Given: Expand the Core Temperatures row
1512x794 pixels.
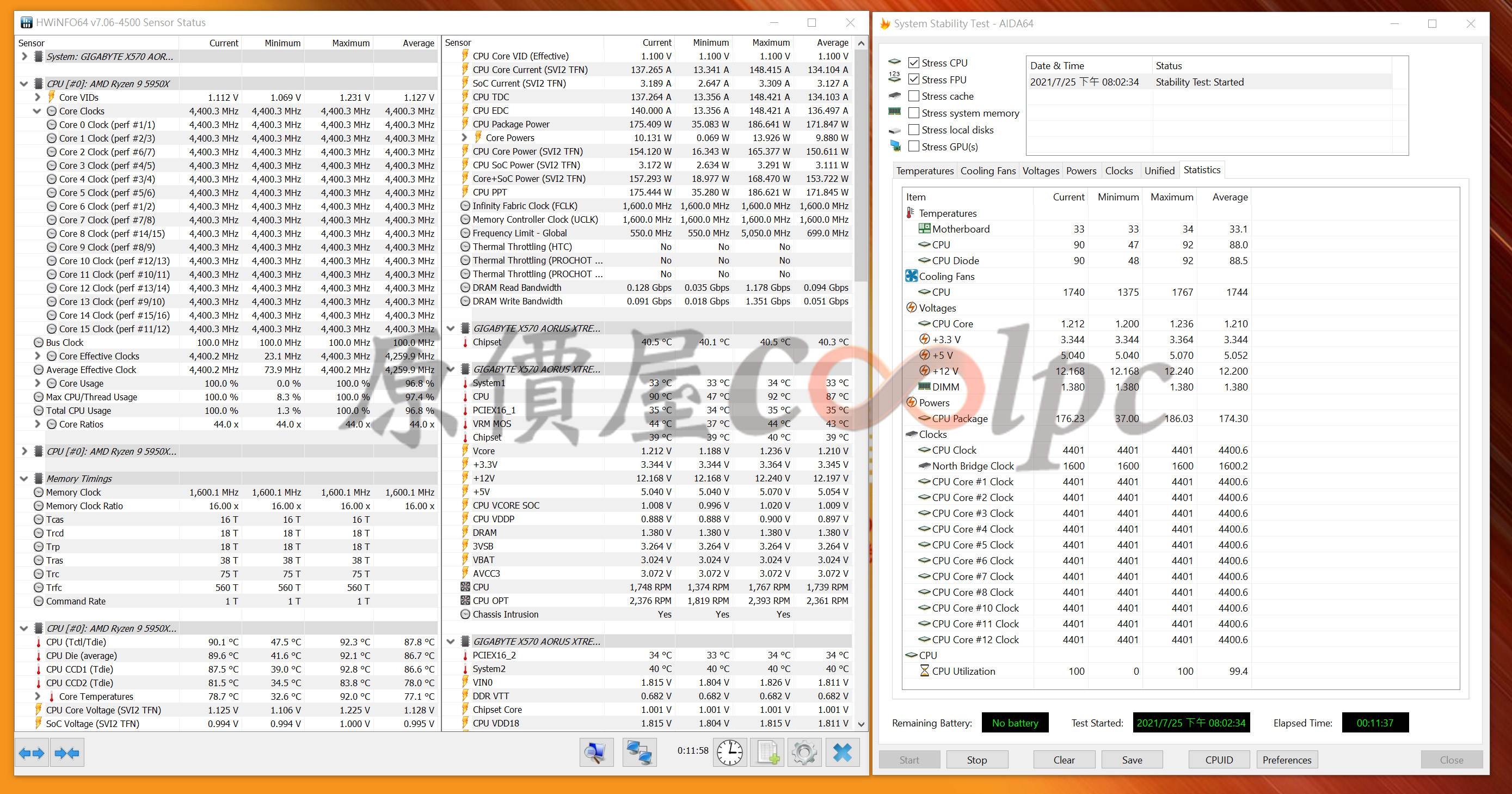Looking at the screenshot, I should [37, 697].
